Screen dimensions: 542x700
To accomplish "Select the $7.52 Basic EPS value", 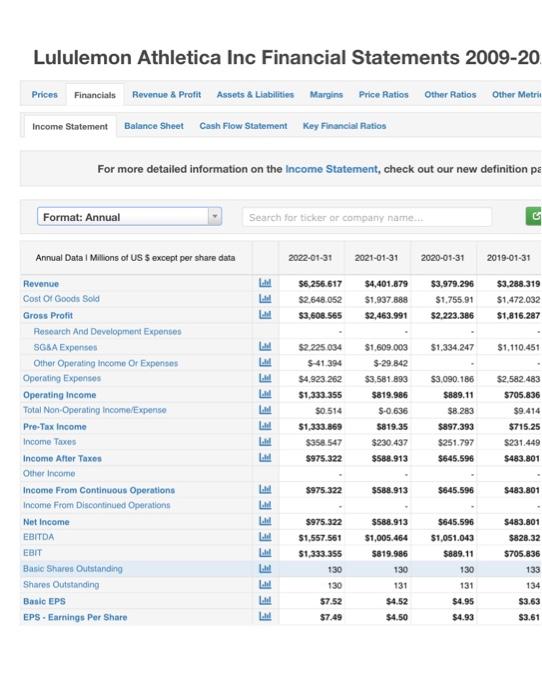I will pos(331,601).
